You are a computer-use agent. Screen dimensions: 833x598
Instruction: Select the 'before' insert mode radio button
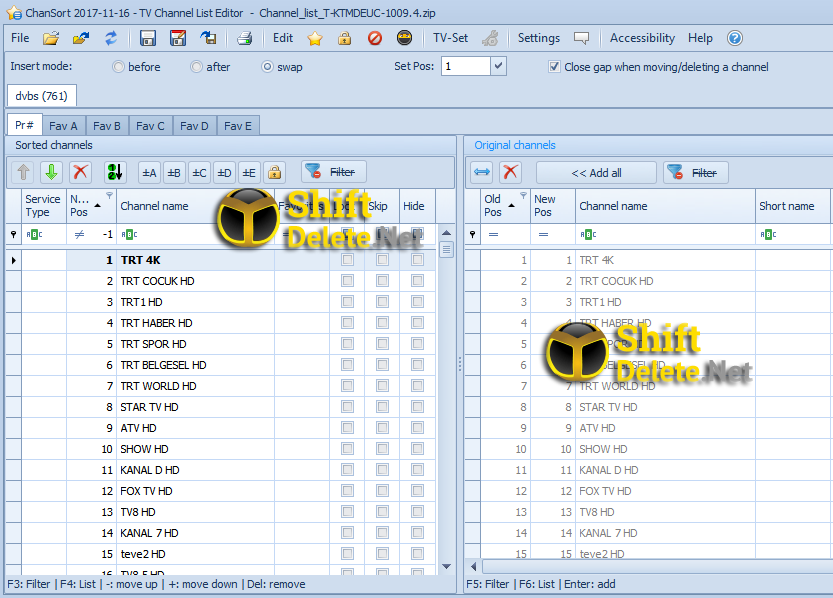coord(118,67)
